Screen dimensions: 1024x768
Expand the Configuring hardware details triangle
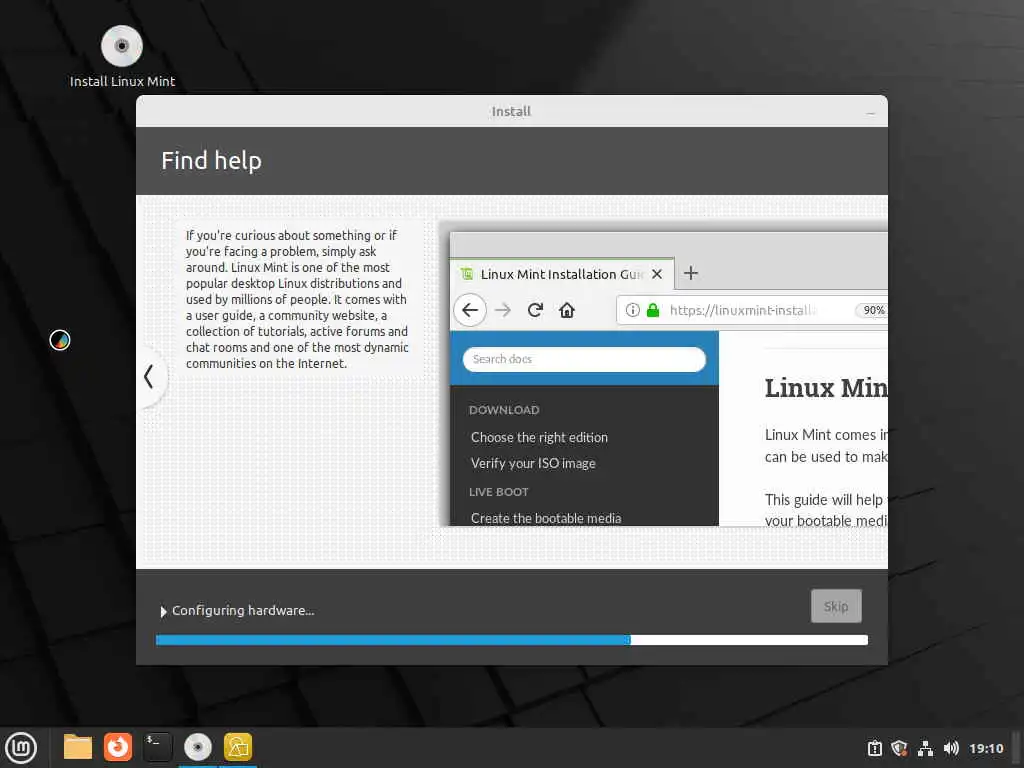pyautogui.click(x=163, y=611)
